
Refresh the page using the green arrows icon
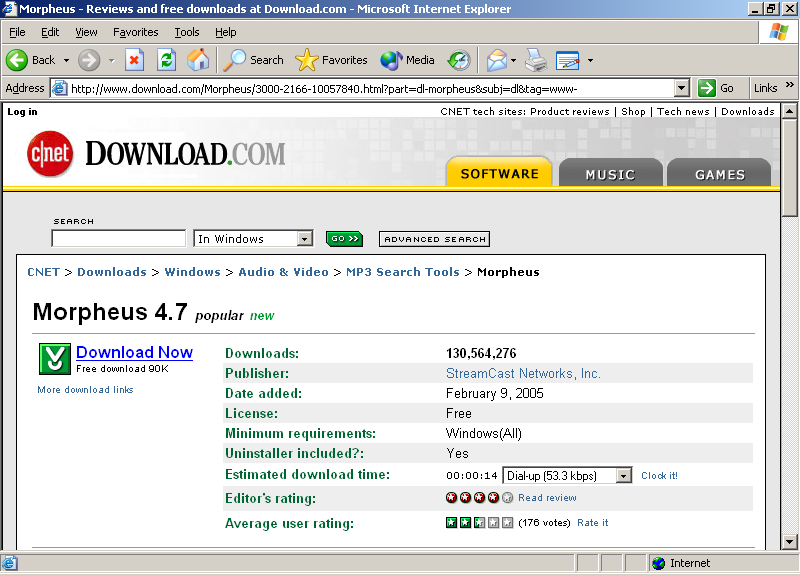pos(166,60)
